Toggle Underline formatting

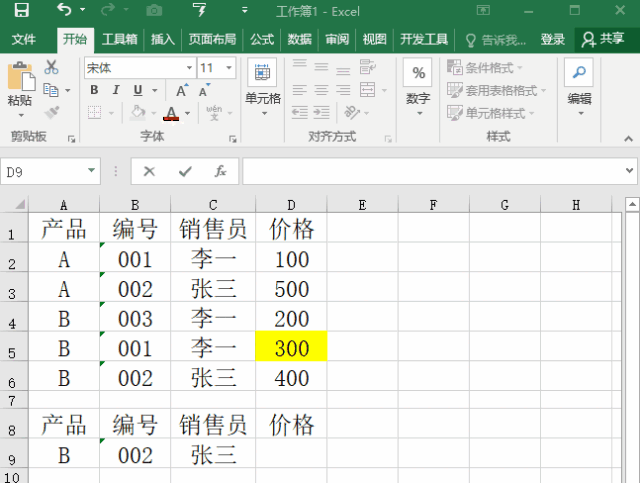138,90
